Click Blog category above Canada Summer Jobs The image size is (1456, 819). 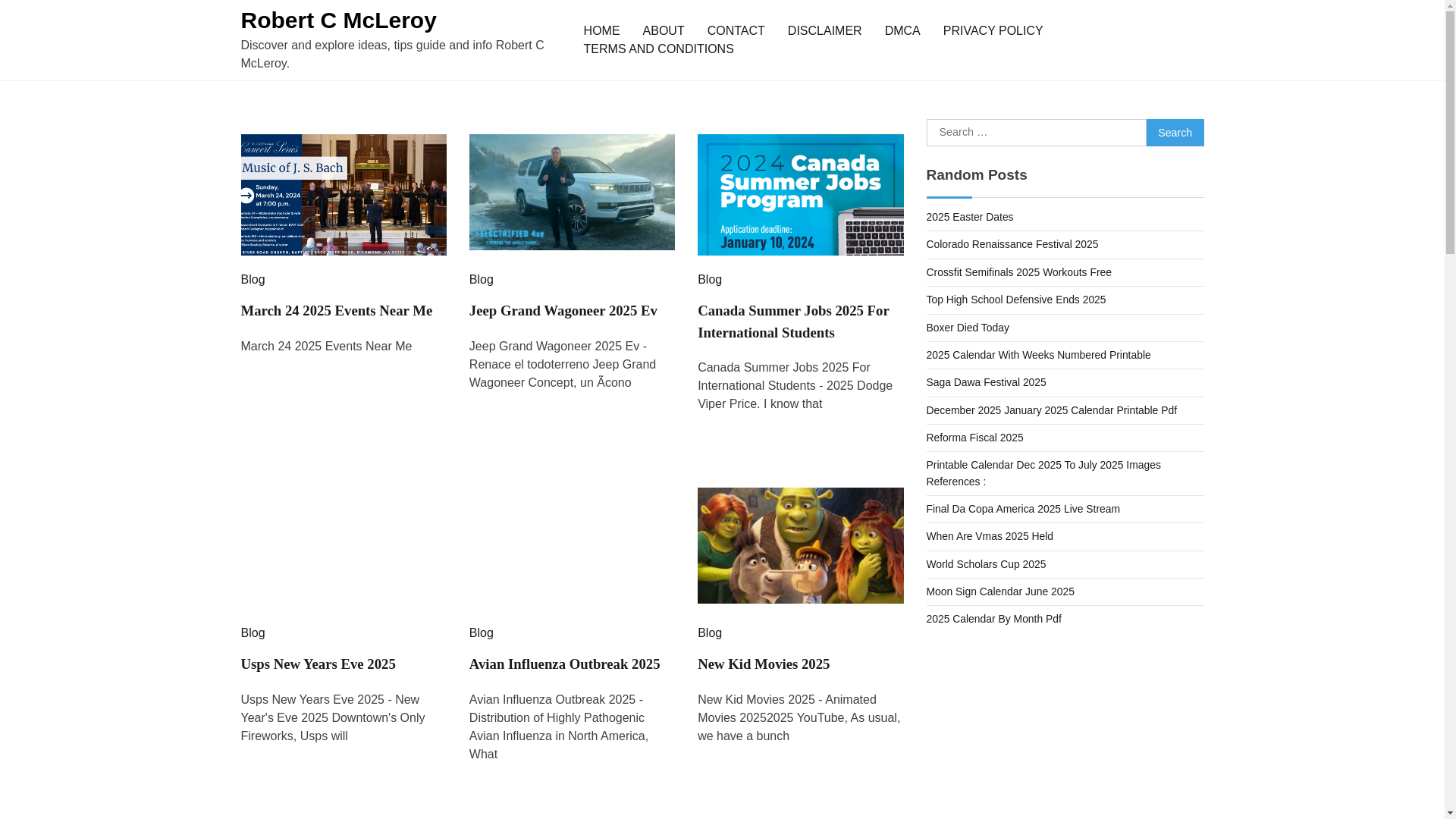pyautogui.click(x=710, y=280)
